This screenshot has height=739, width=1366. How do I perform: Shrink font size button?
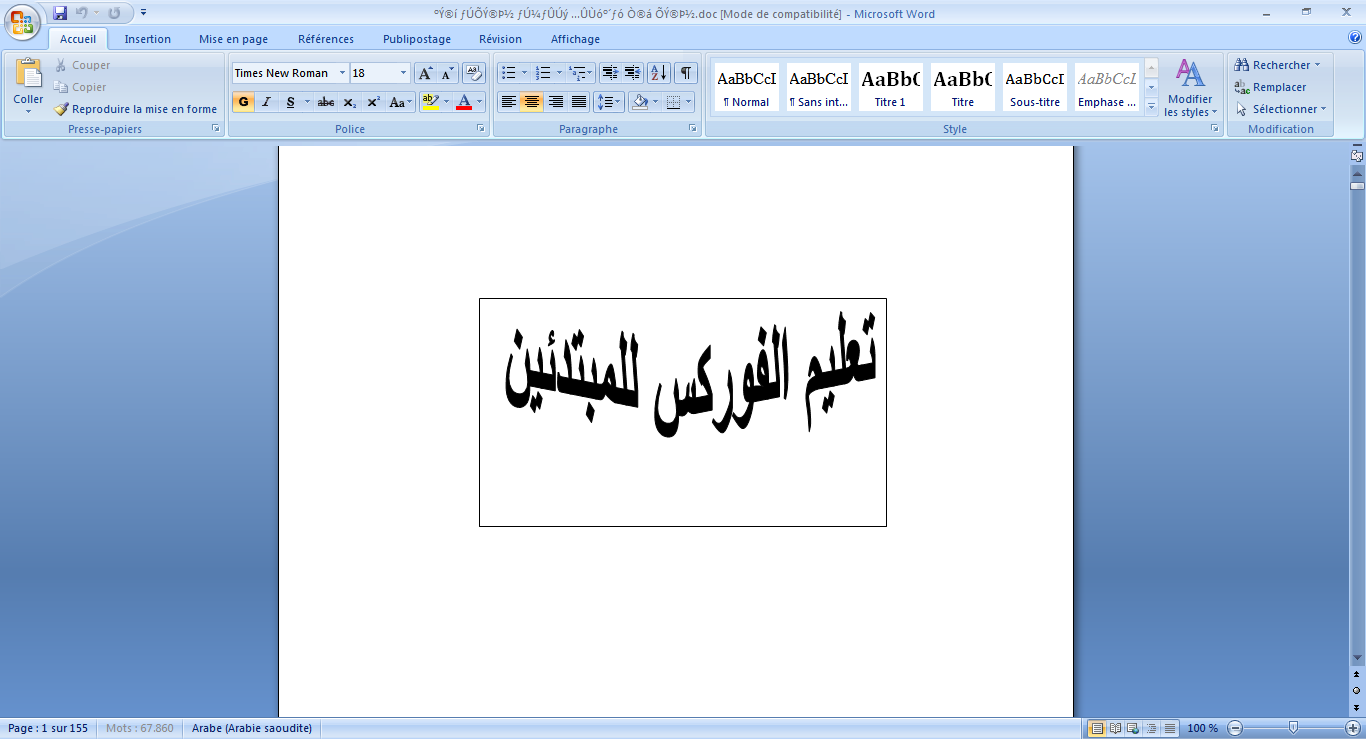(447, 73)
